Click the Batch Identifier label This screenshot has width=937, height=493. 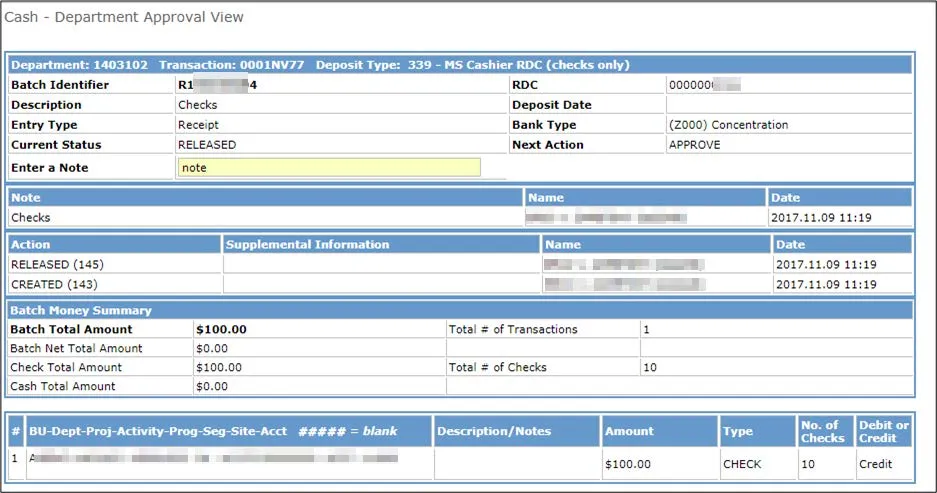pyautogui.click(x=60, y=85)
